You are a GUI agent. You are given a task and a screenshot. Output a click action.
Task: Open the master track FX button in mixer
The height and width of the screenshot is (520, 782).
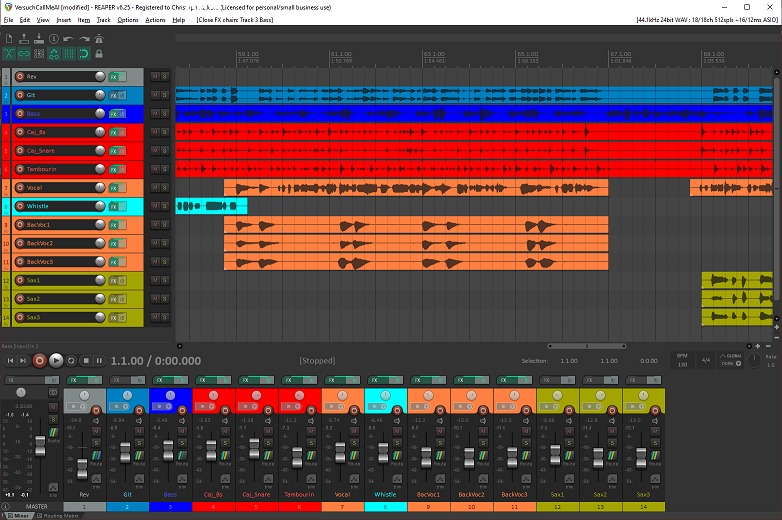pos(26,380)
